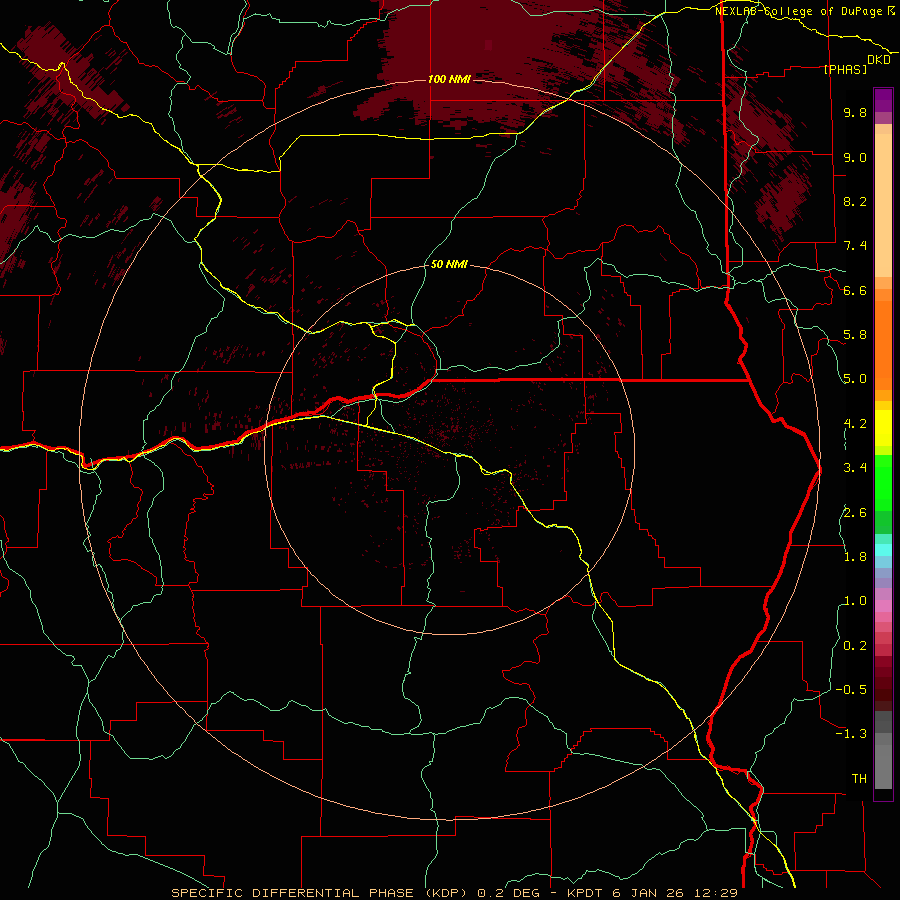This screenshot has height=900, width=900.
Task: Click the 100 NMI range ring label
Action: (449, 79)
